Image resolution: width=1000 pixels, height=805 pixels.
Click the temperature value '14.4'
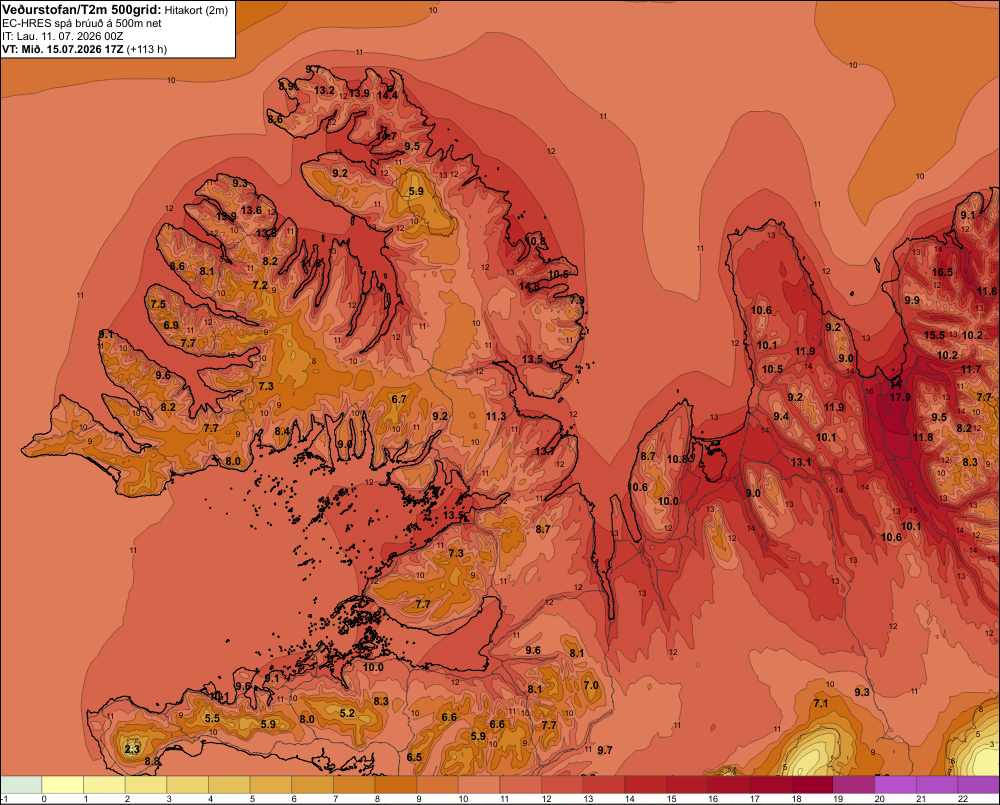coord(387,96)
